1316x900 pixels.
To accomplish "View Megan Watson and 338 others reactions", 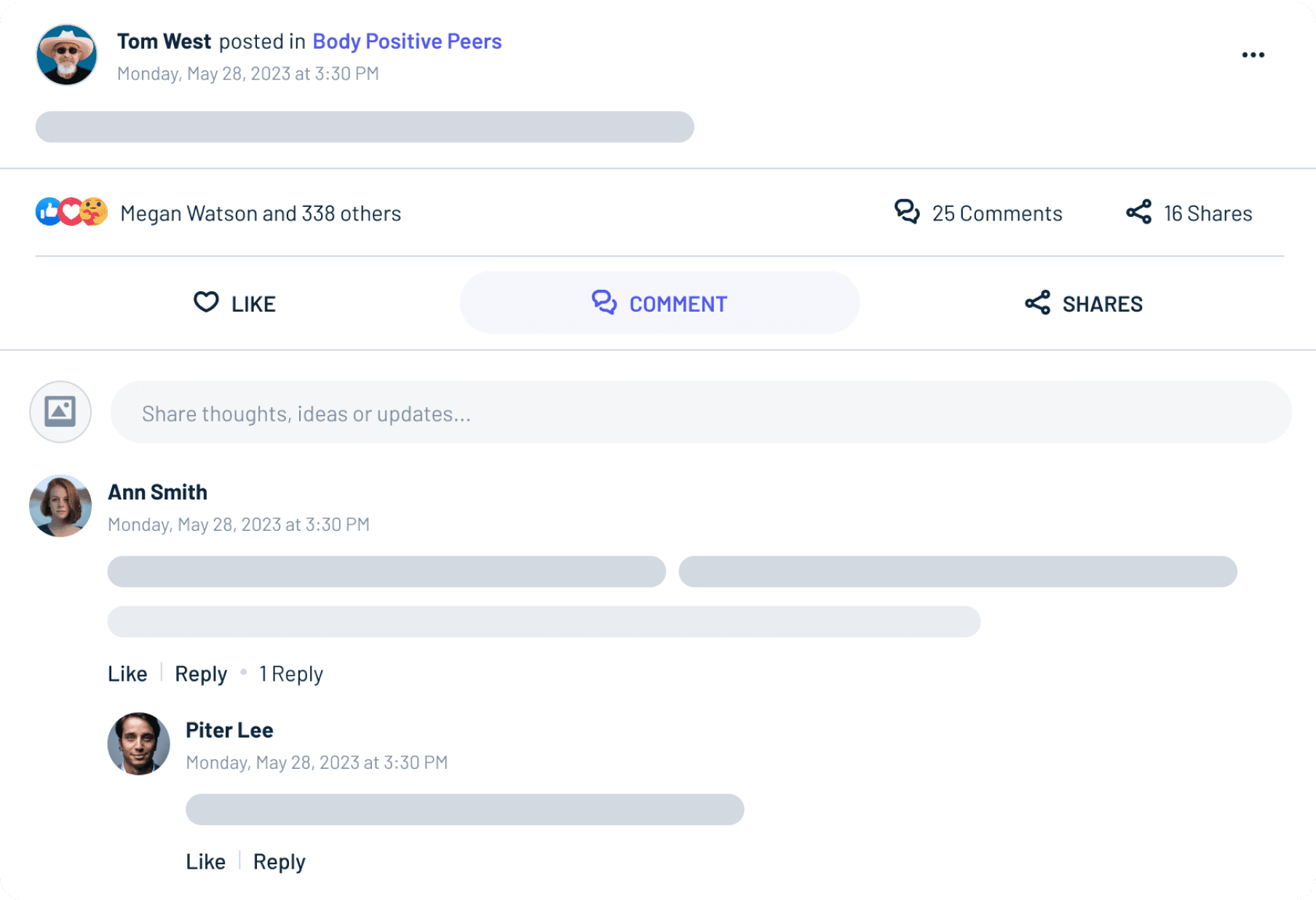I will 261,213.
